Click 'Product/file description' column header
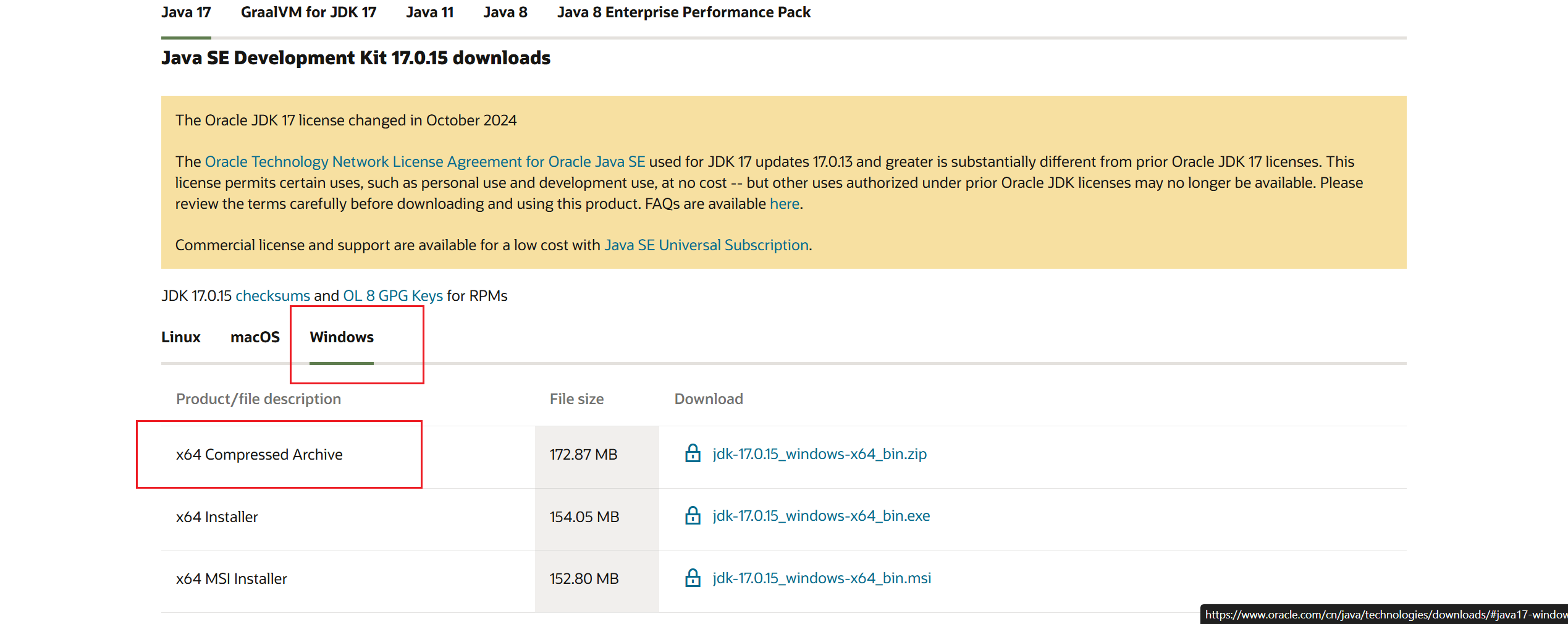 pyautogui.click(x=258, y=399)
